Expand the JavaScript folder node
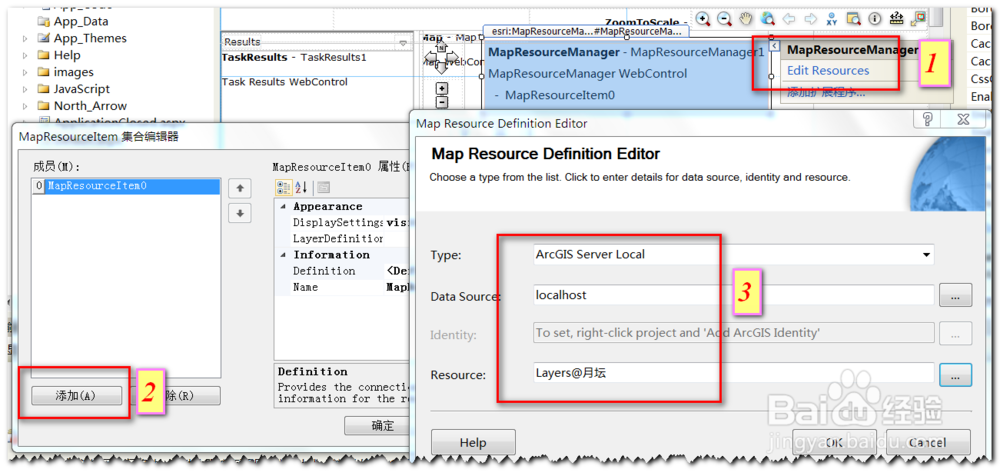Screen dimensions: 1000x476 tap(25, 89)
